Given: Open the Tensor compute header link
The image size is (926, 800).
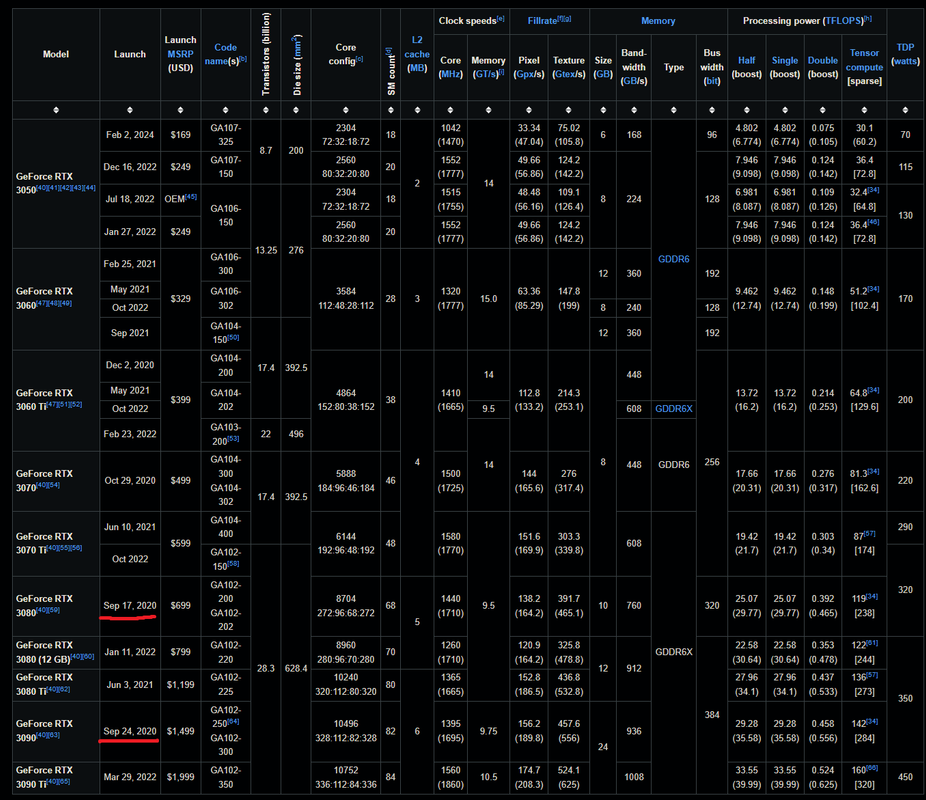Looking at the screenshot, I should [864, 60].
